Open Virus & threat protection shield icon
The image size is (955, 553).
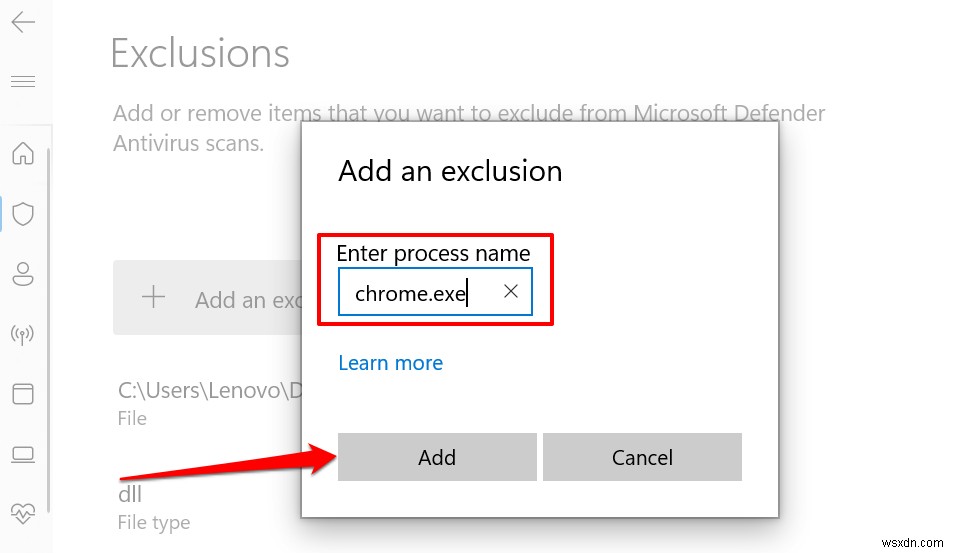click(22, 213)
